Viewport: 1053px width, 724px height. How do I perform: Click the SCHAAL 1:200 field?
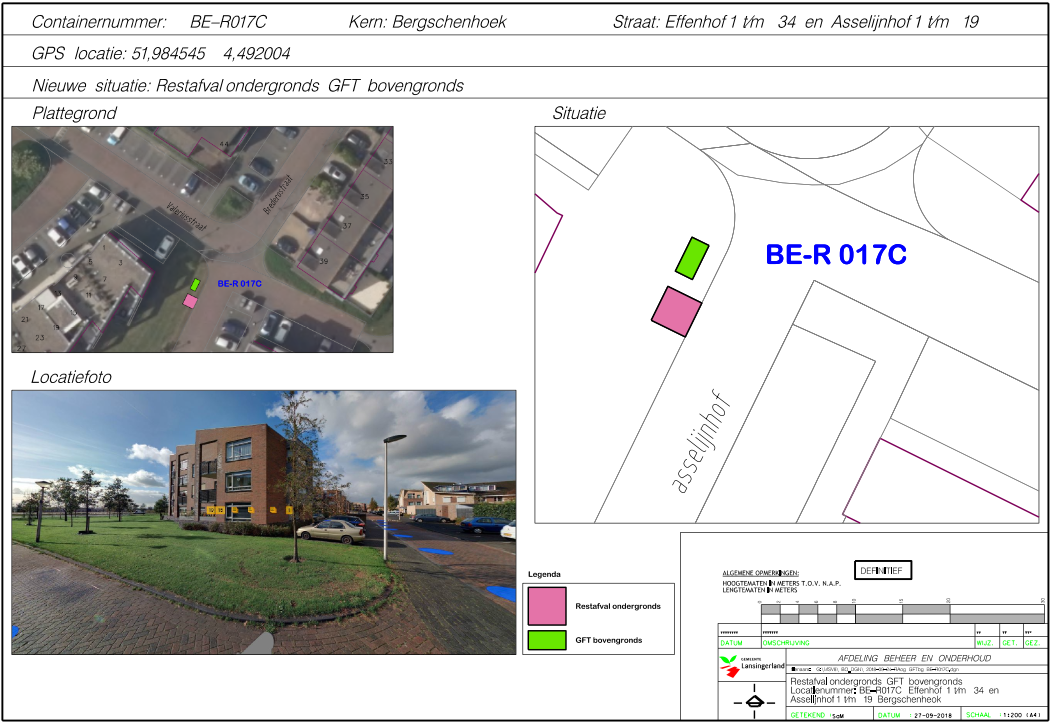1003,716
